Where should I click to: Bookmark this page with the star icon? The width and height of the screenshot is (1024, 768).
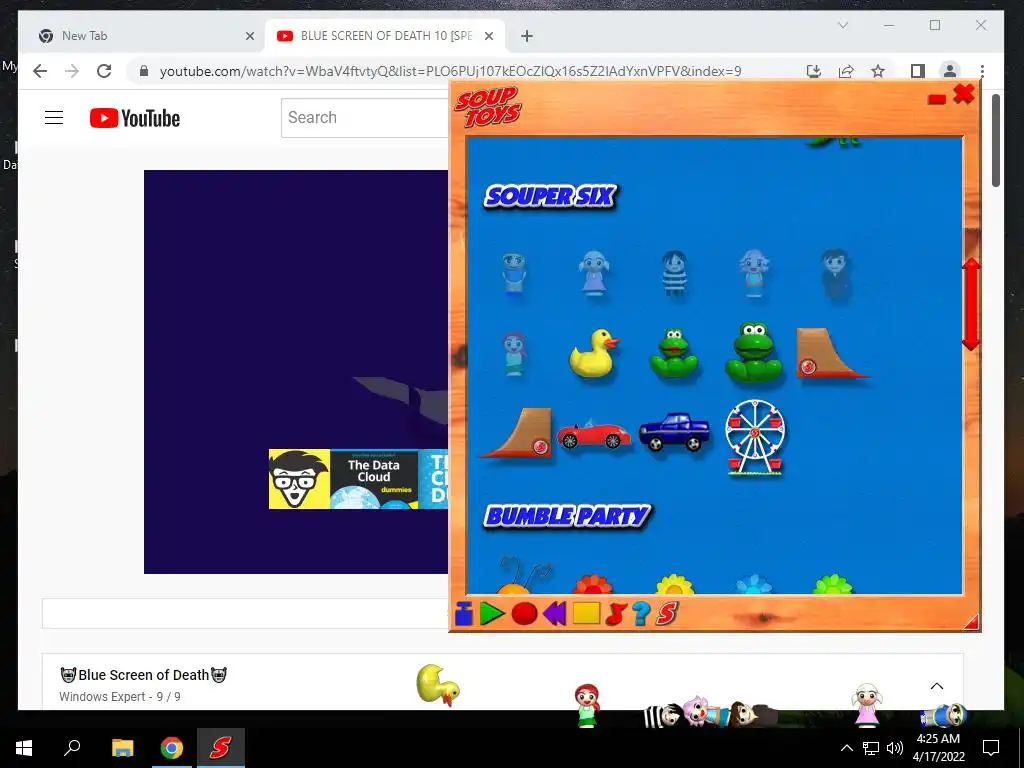coord(878,71)
